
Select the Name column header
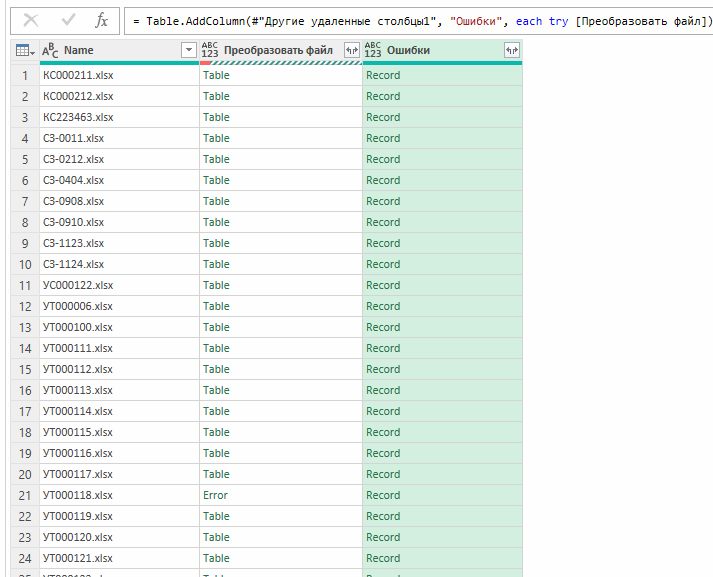pos(119,50)
